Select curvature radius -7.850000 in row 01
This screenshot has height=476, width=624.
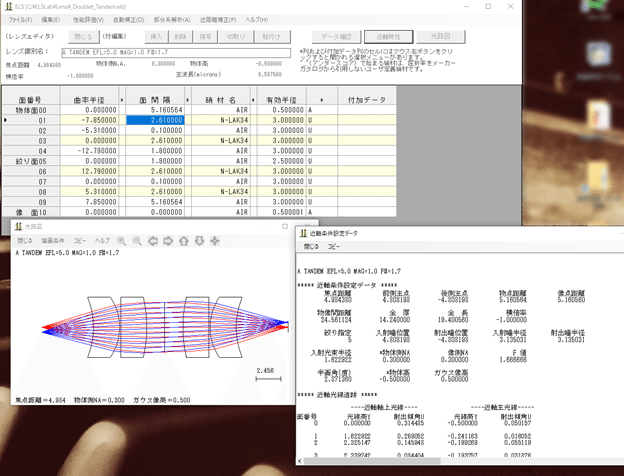[x=89, y=120]
